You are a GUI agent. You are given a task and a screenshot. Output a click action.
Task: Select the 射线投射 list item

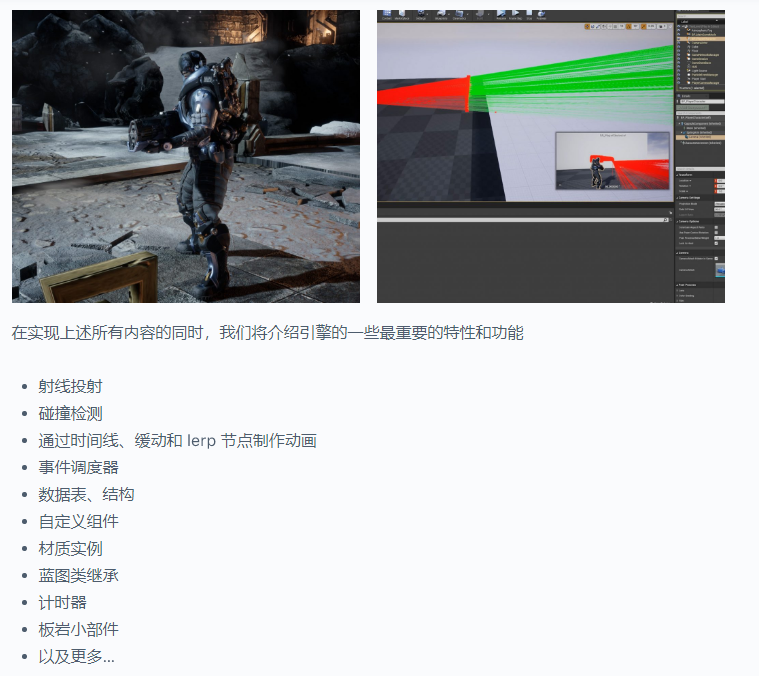click(x=71, y=387)
